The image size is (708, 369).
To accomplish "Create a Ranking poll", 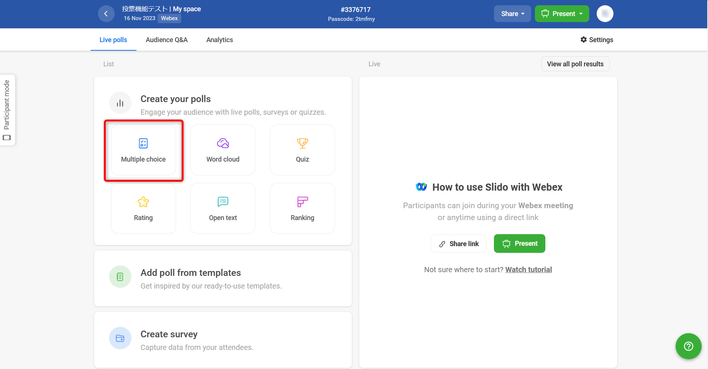I will [x=302, y=208].
